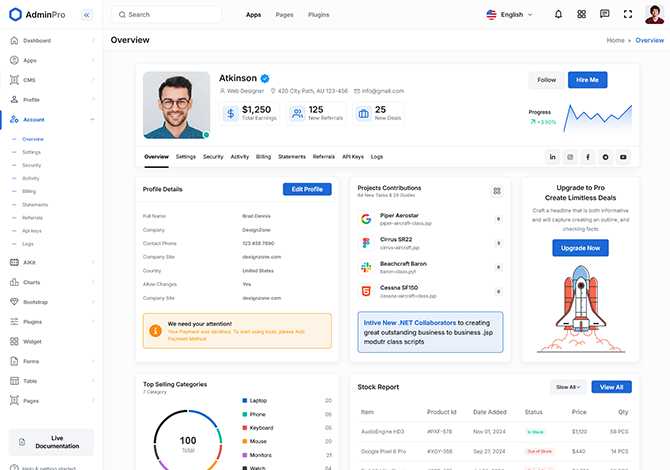
Task: Open the Plugins top navigation item
Action: click(x=318, y=15)
